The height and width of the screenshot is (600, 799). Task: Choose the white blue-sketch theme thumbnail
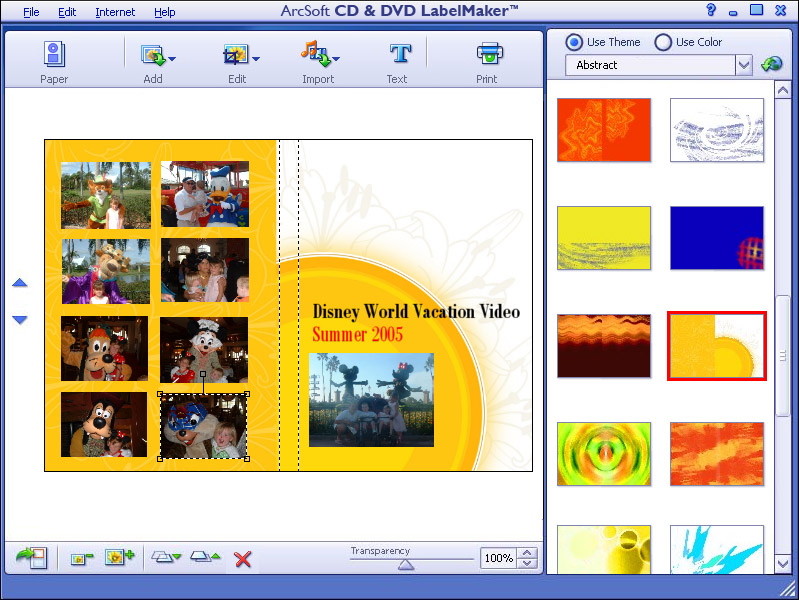click(x=717, y=130)
